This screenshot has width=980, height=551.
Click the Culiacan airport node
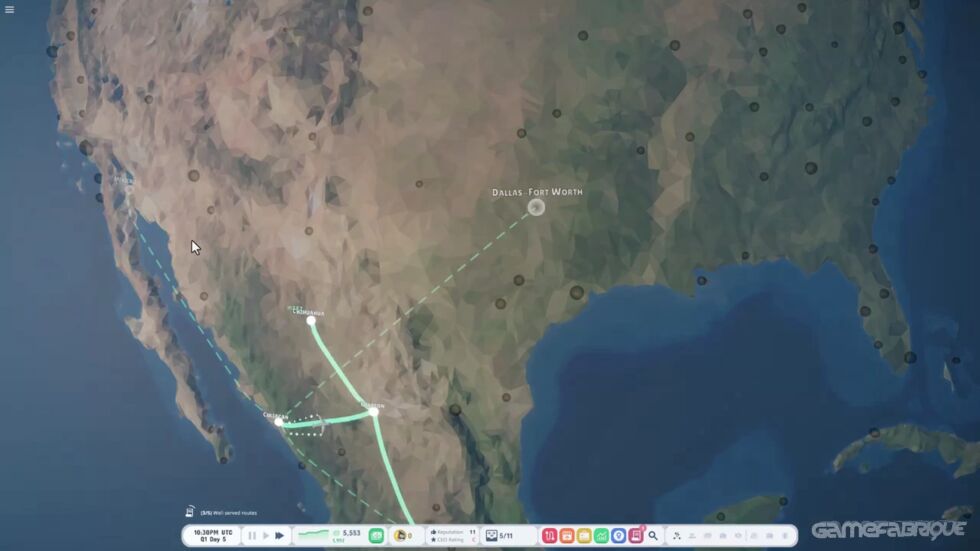click(278, 422)
